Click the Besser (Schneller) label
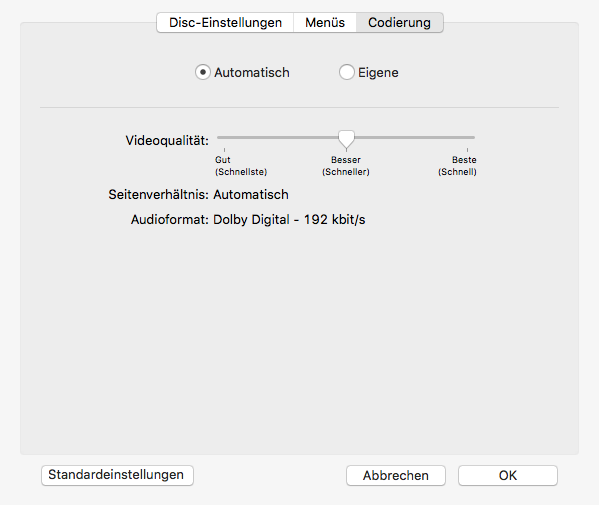 click(x=346, y=166)
